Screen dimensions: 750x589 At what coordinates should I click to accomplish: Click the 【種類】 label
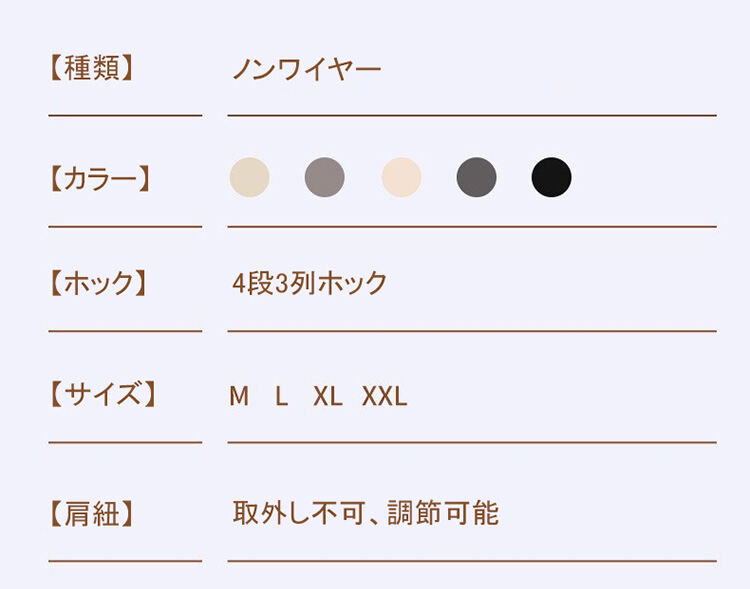point(91,68)
